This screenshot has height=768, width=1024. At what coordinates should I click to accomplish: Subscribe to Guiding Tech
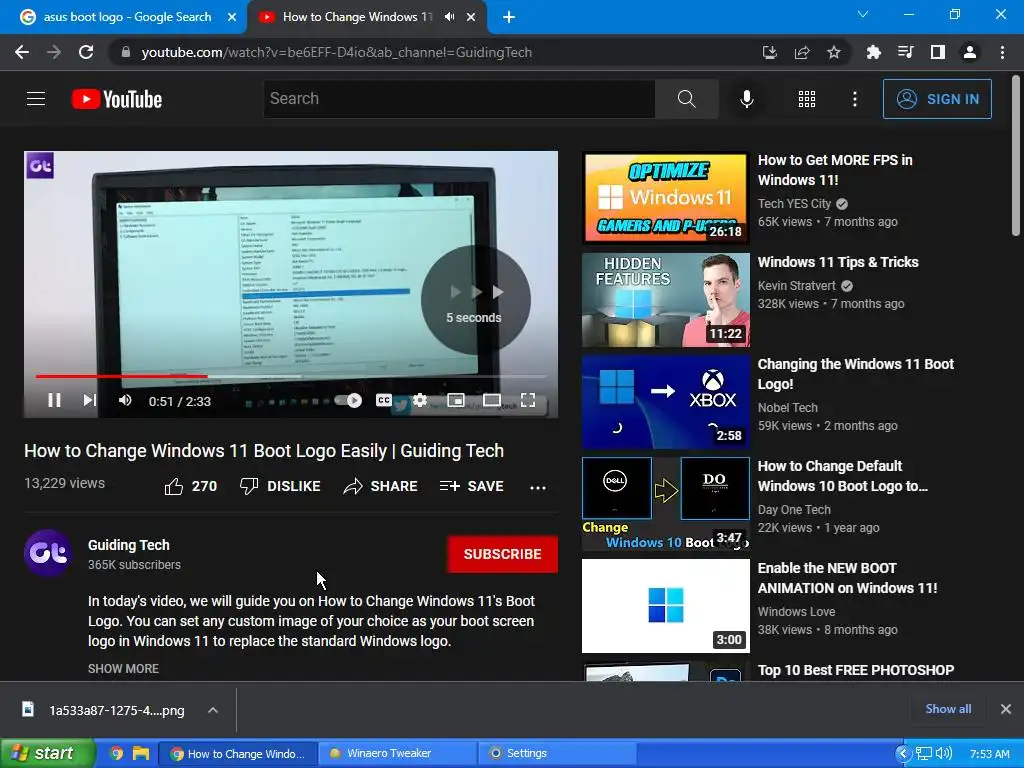point(502,554)
